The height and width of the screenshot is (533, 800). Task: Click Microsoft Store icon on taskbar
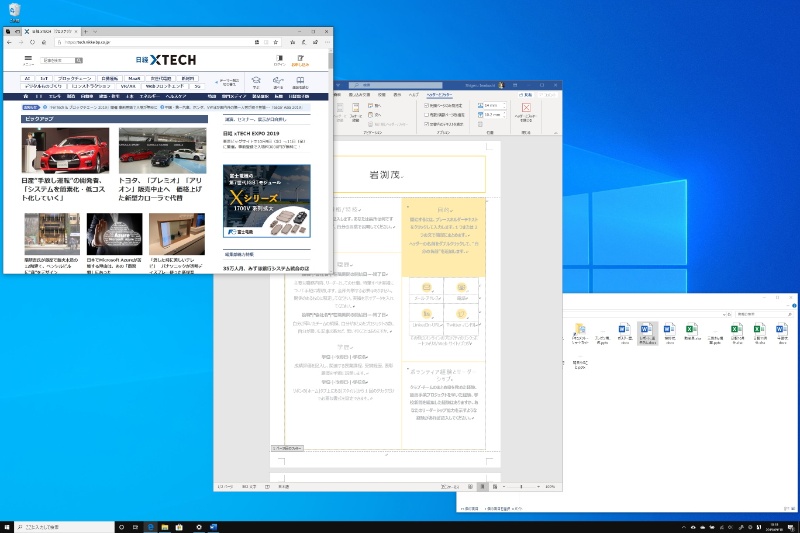(x=179, y=527)
